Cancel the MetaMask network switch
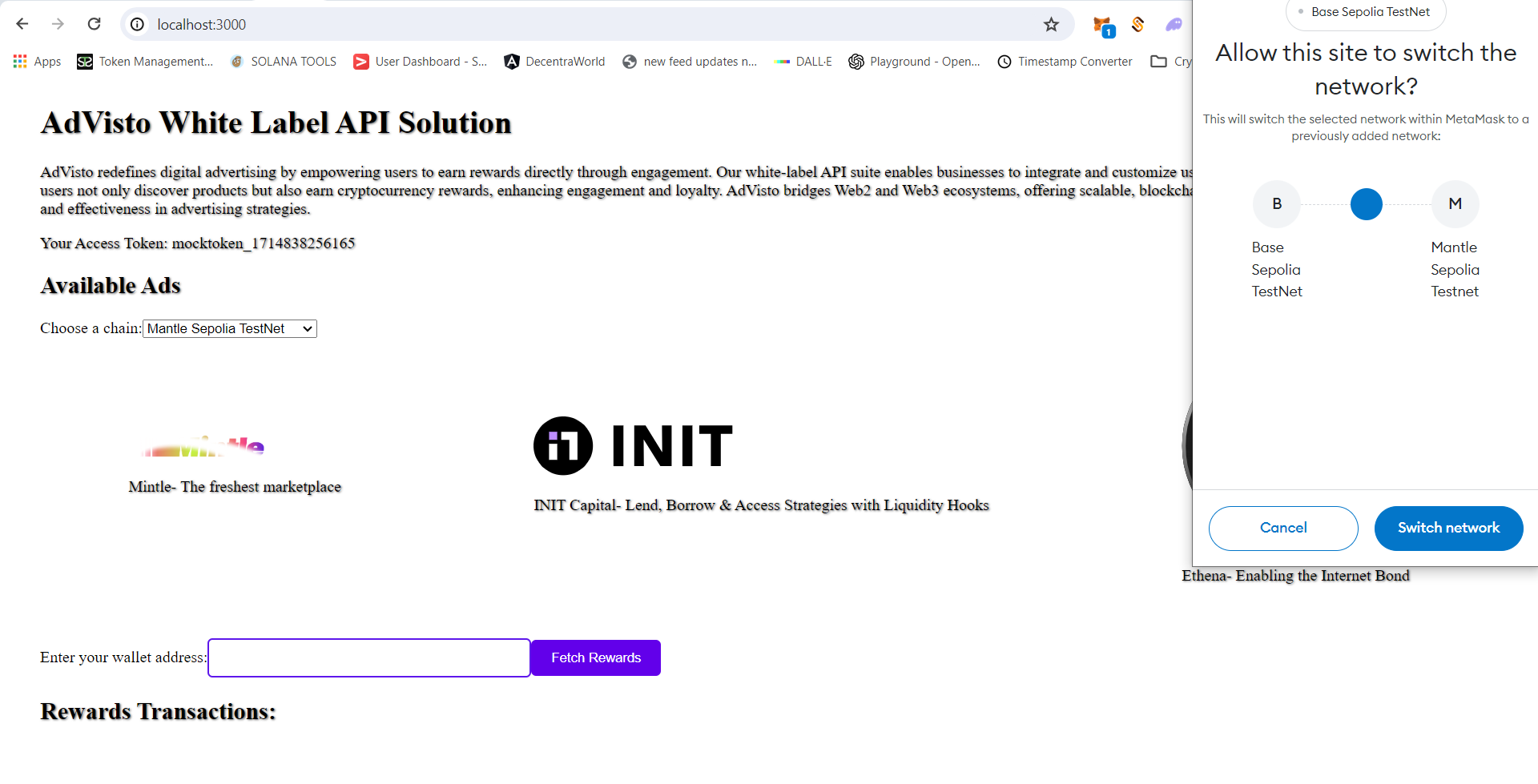The height and width of the screenshot is (784, 1538). coord(1283,528)
